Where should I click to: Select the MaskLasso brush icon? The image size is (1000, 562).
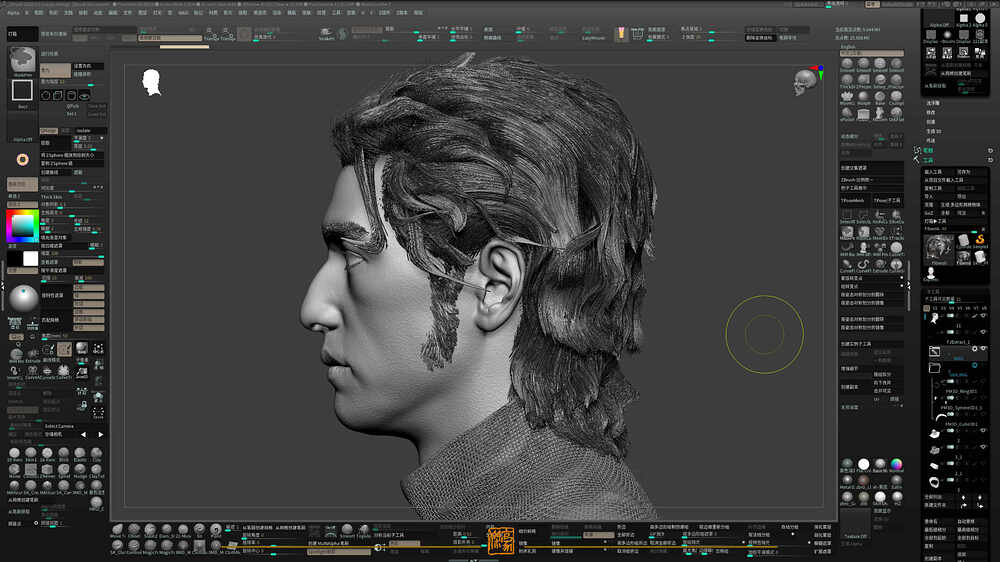pyautogui.click(x=864, y=232)
